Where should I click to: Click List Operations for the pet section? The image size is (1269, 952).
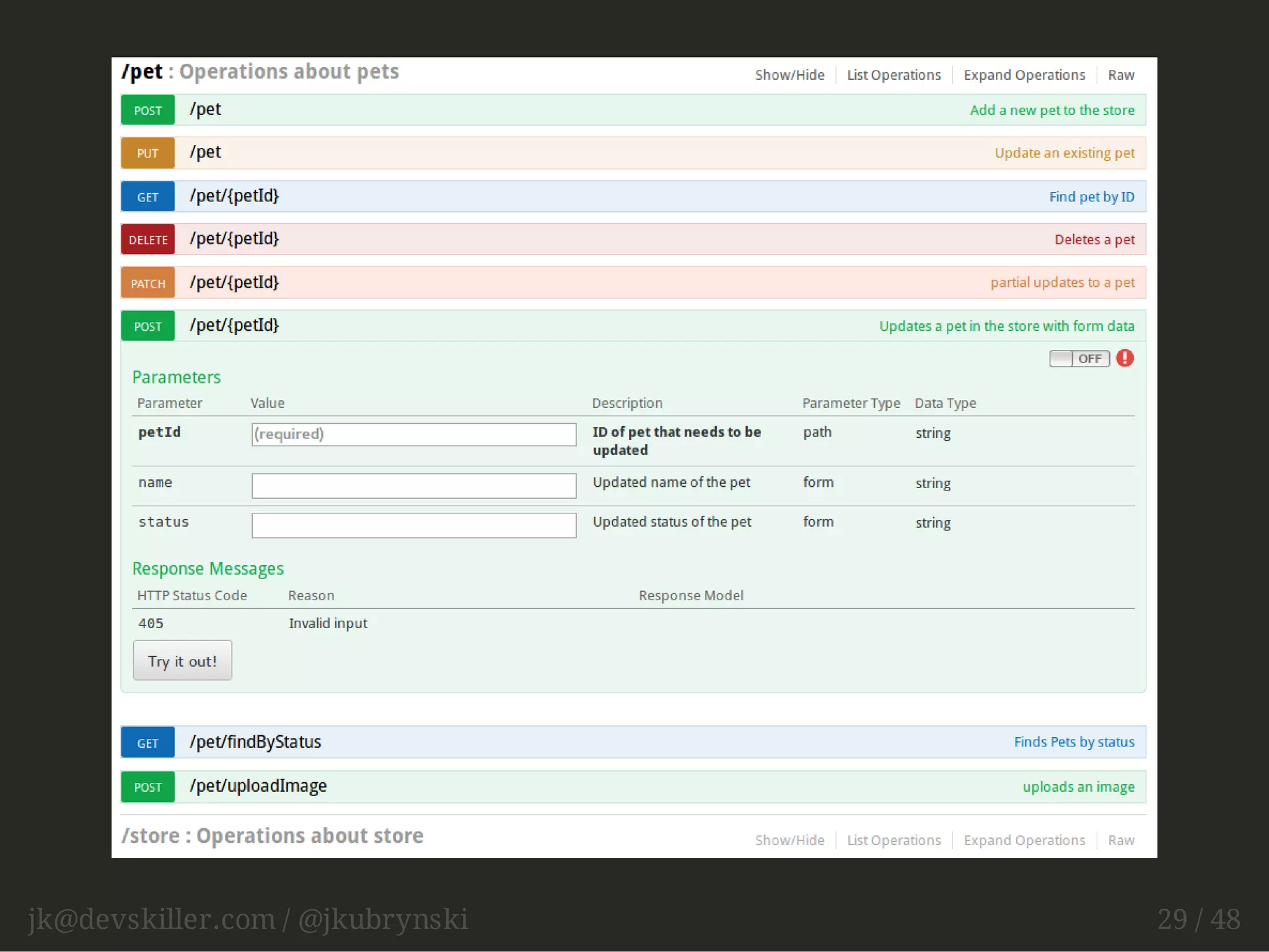894,75
